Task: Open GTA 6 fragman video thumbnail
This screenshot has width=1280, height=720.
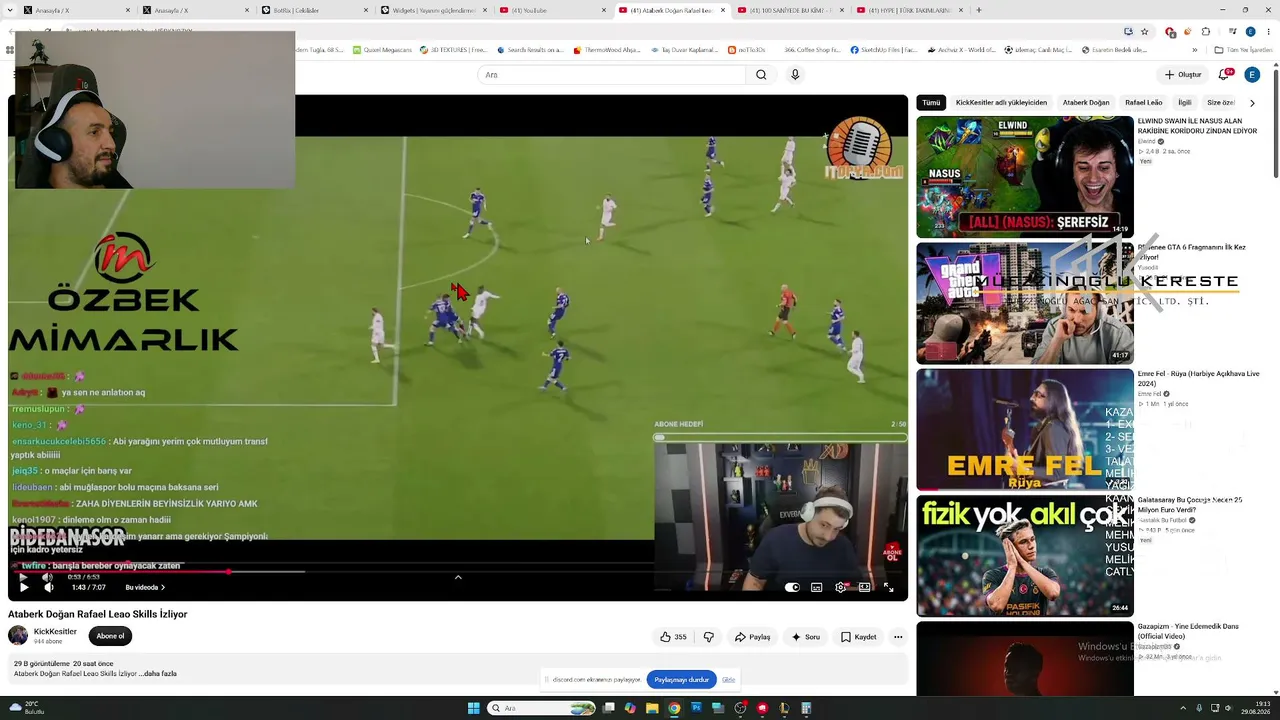Action: [1025, 303]
